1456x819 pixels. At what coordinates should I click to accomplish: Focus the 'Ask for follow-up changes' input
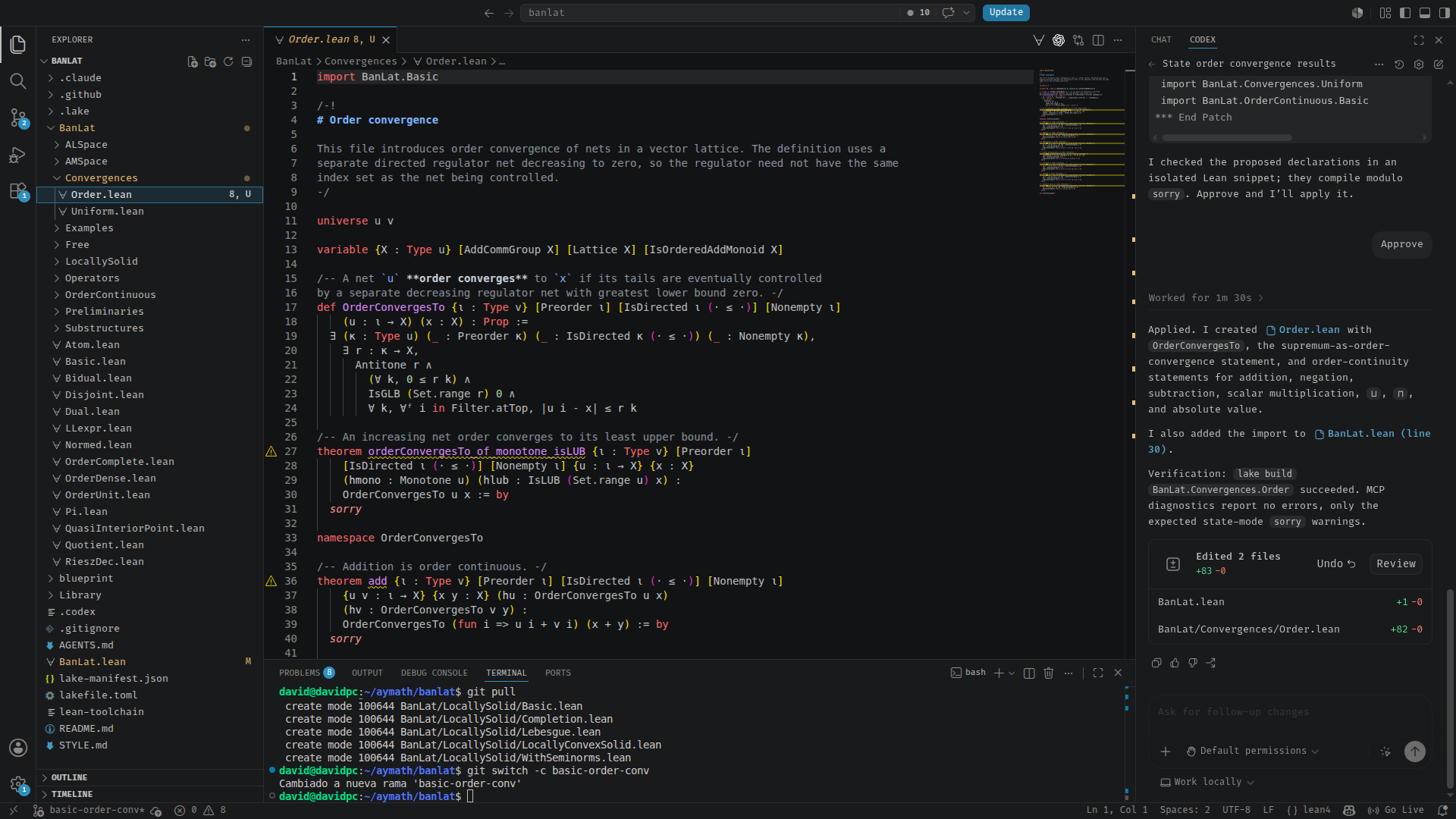[1289, 712]
